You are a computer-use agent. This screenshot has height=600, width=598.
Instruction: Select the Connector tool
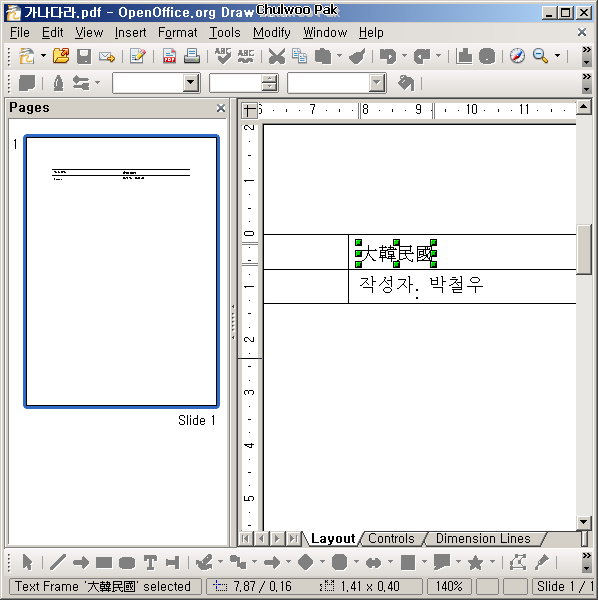pyautogui.click(x=238, y=562)
